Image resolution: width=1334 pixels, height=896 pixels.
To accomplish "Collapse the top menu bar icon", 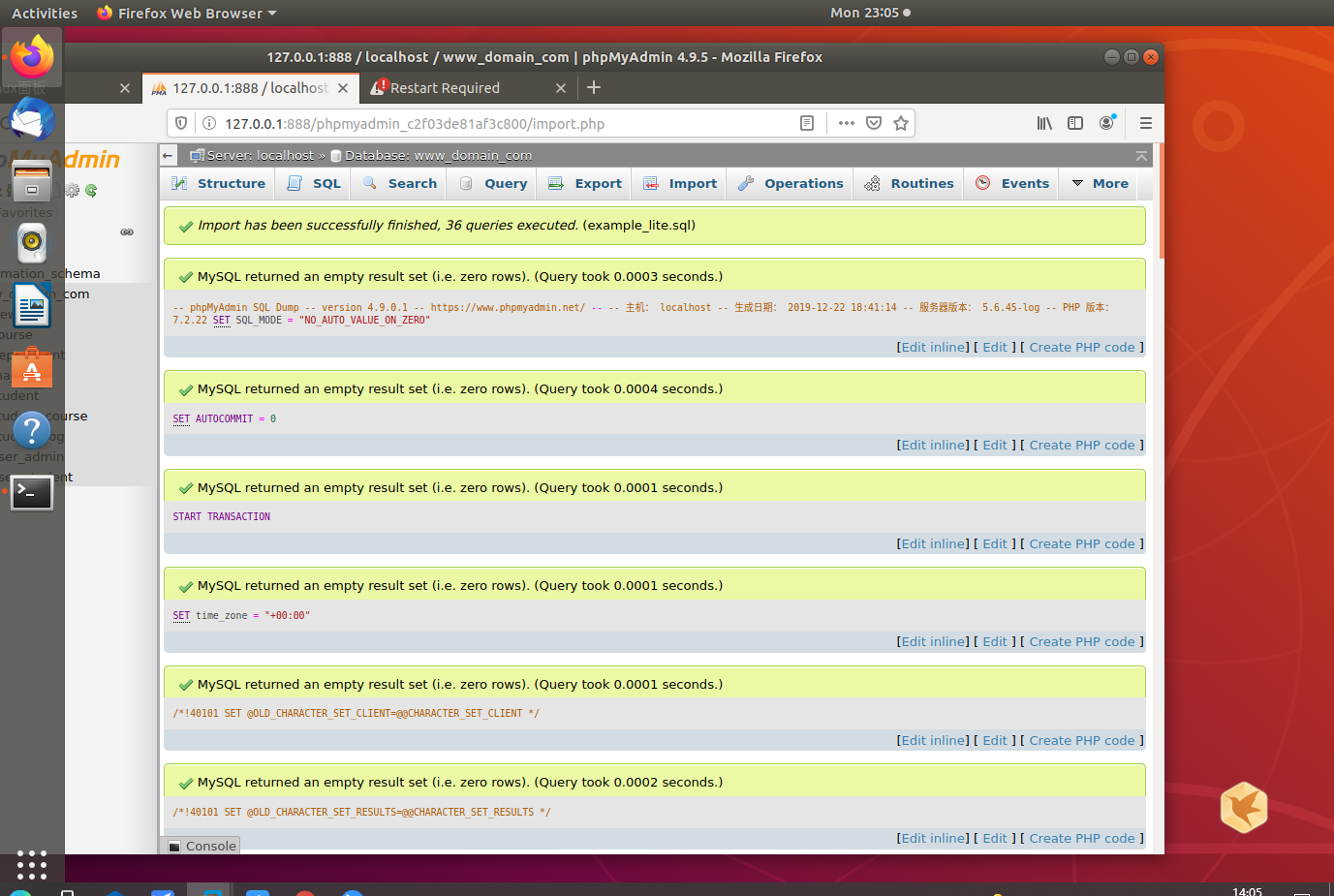I will [x=1141, y=155].
